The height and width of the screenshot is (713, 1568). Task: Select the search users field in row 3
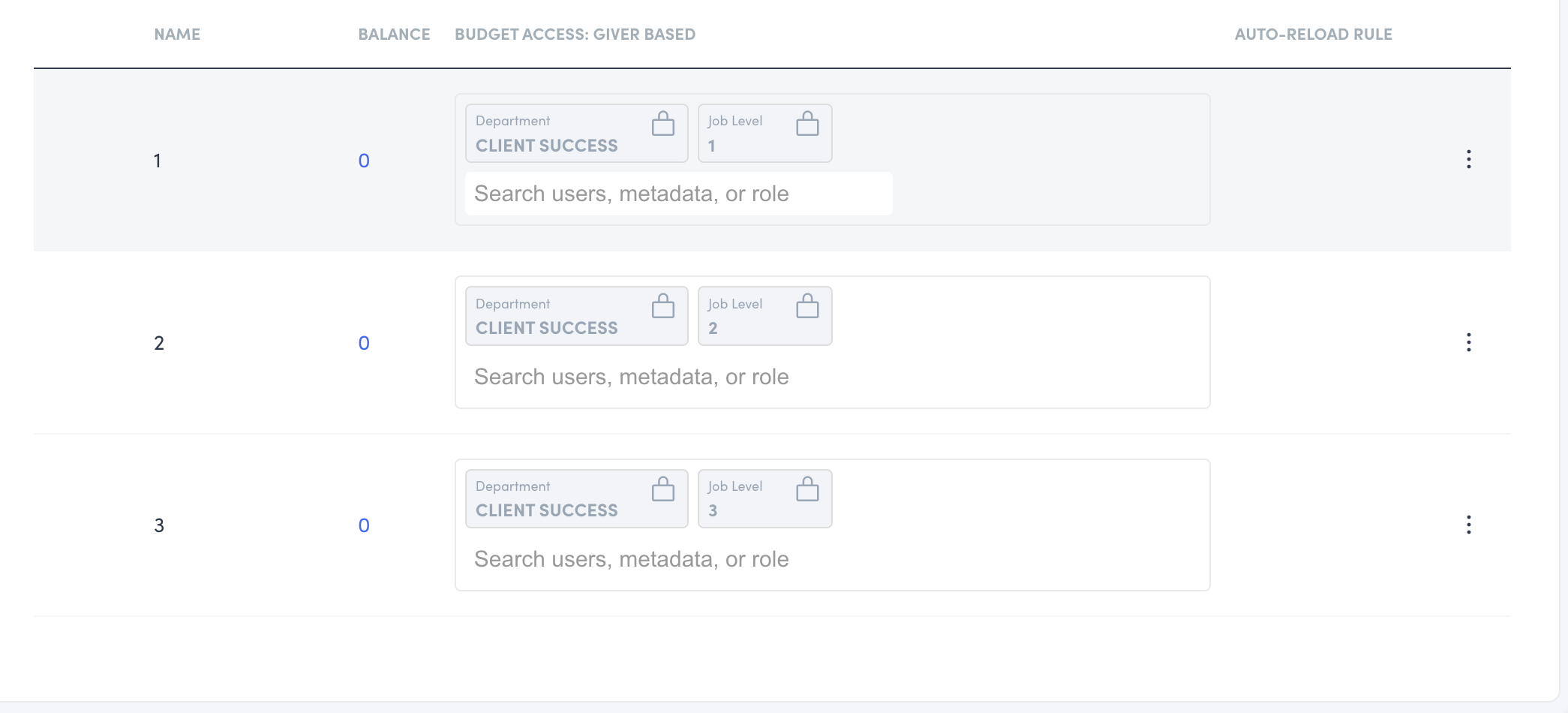(x=677, y=559)
